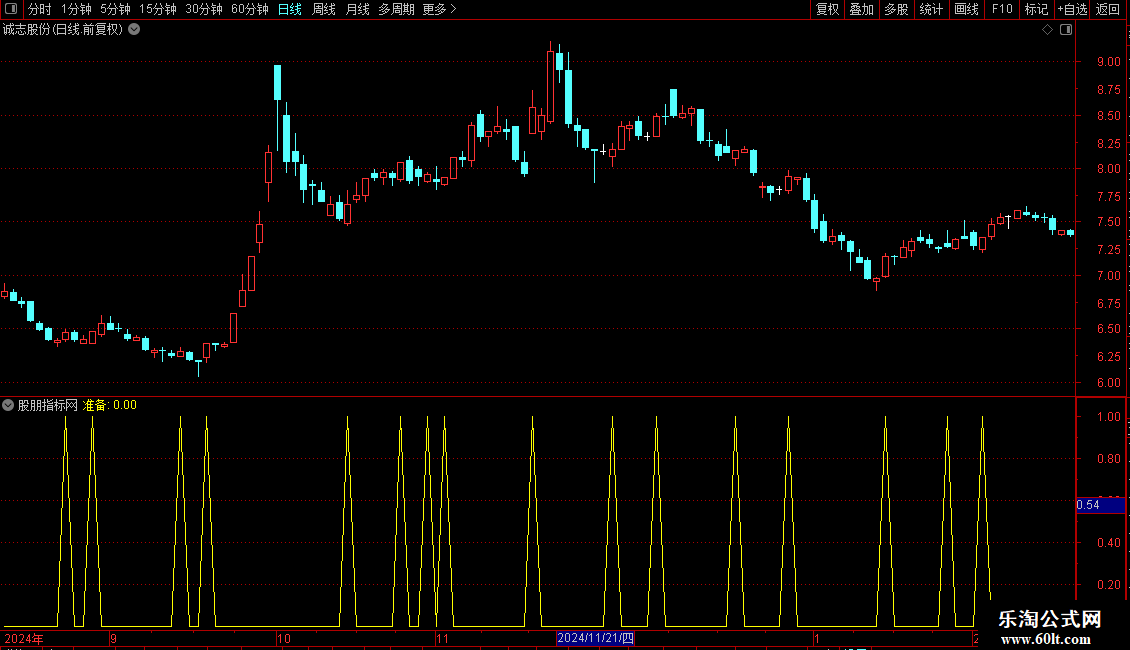Switch to 日线 daily chart
This screenshot has height=650, width=1130.
pyautogui.click(x=290, y=9)
